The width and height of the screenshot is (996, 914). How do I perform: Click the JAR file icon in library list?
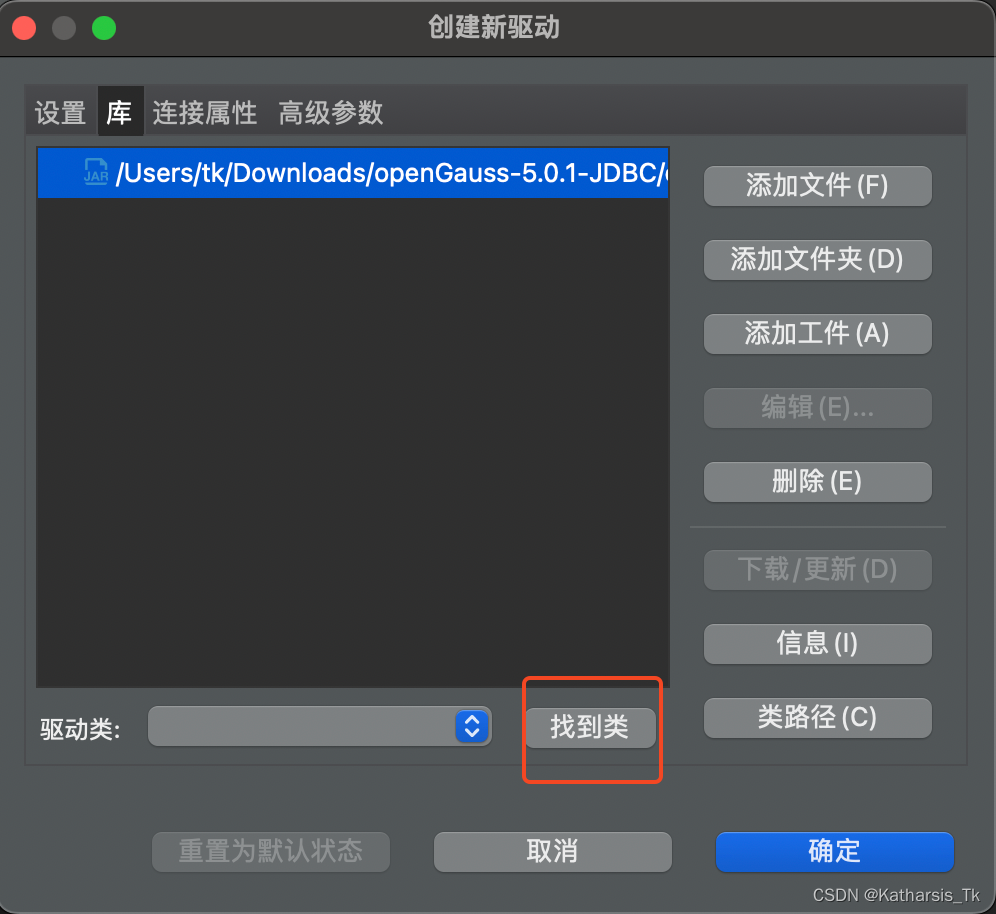[97, 172]
